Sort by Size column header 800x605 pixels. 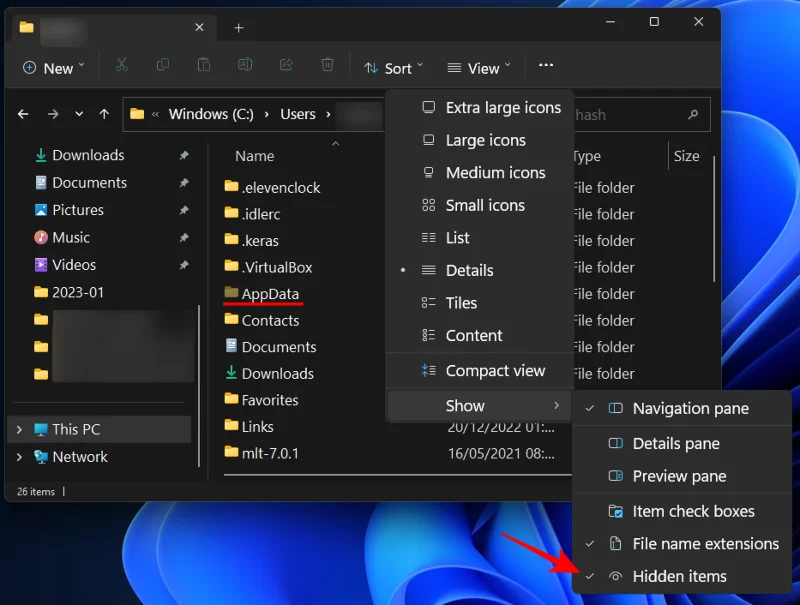(686, 156)
